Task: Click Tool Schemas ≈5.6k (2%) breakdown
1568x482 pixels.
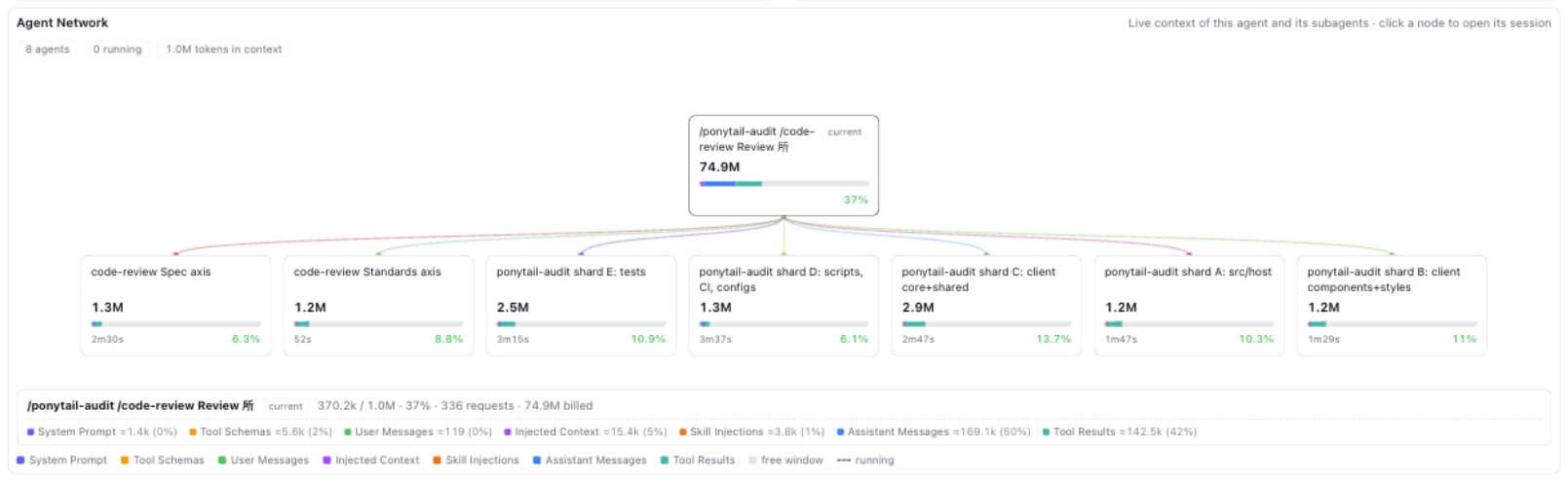Action: [x=260, y=432]
